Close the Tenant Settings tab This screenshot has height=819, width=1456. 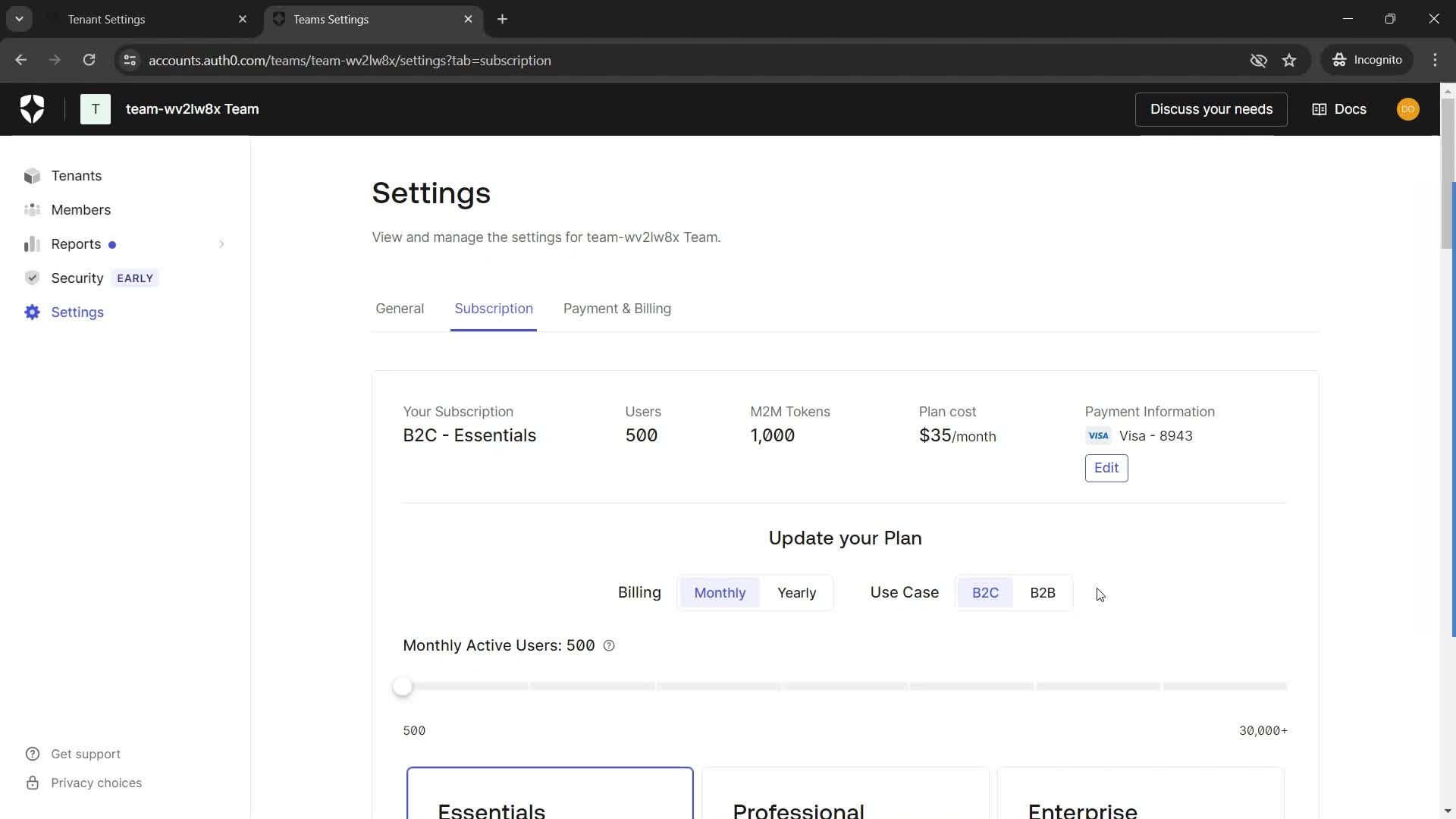243,19
